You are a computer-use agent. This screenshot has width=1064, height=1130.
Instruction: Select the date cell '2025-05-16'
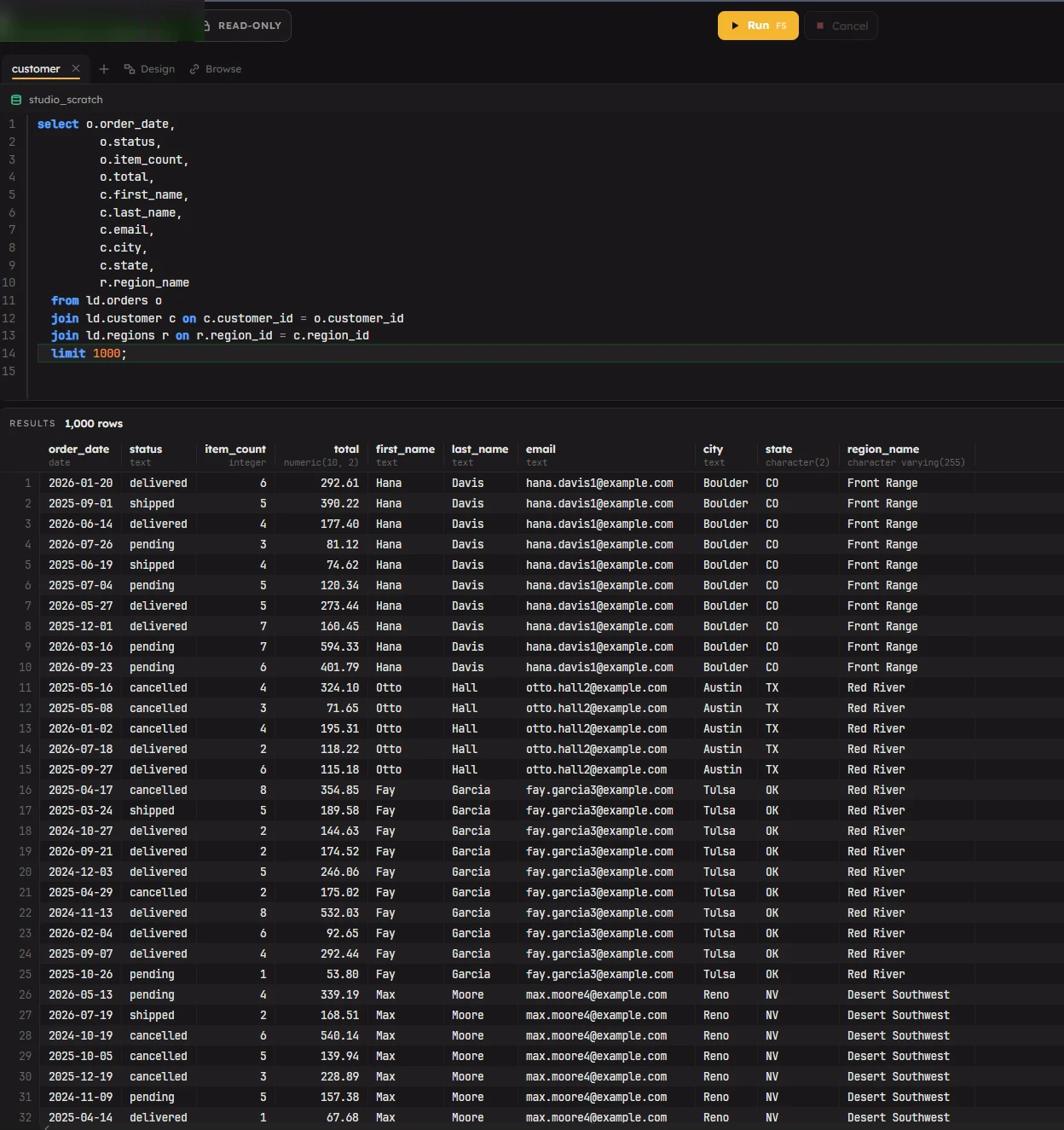[x=80, y=687]
